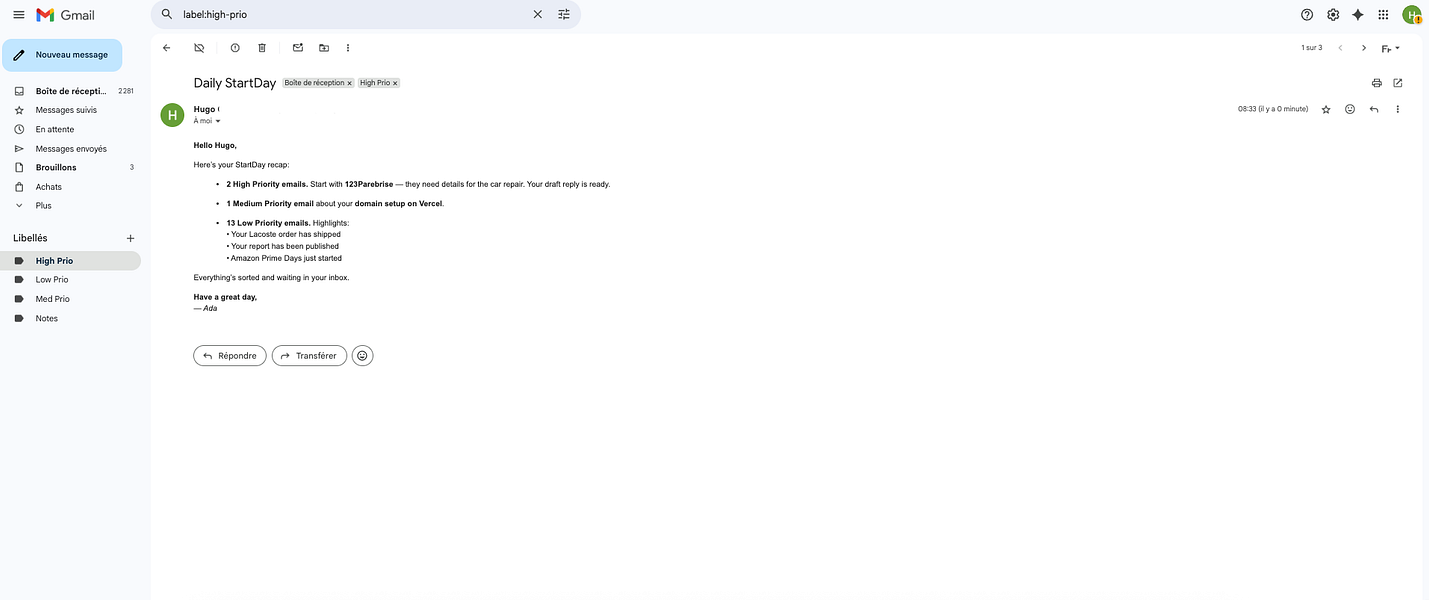Go to the older message arrow
Screen dimensions: 1429x600
click(x=1364, y=48)
